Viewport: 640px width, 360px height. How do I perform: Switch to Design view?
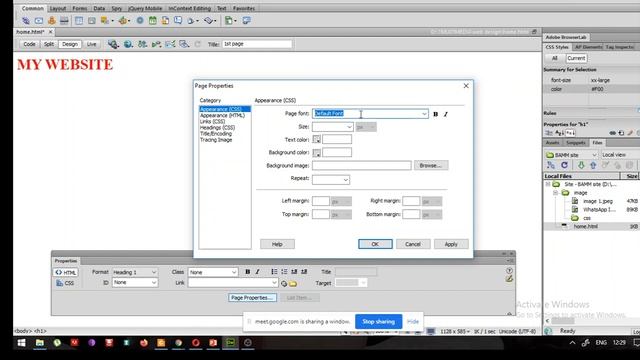click(70, 44)
